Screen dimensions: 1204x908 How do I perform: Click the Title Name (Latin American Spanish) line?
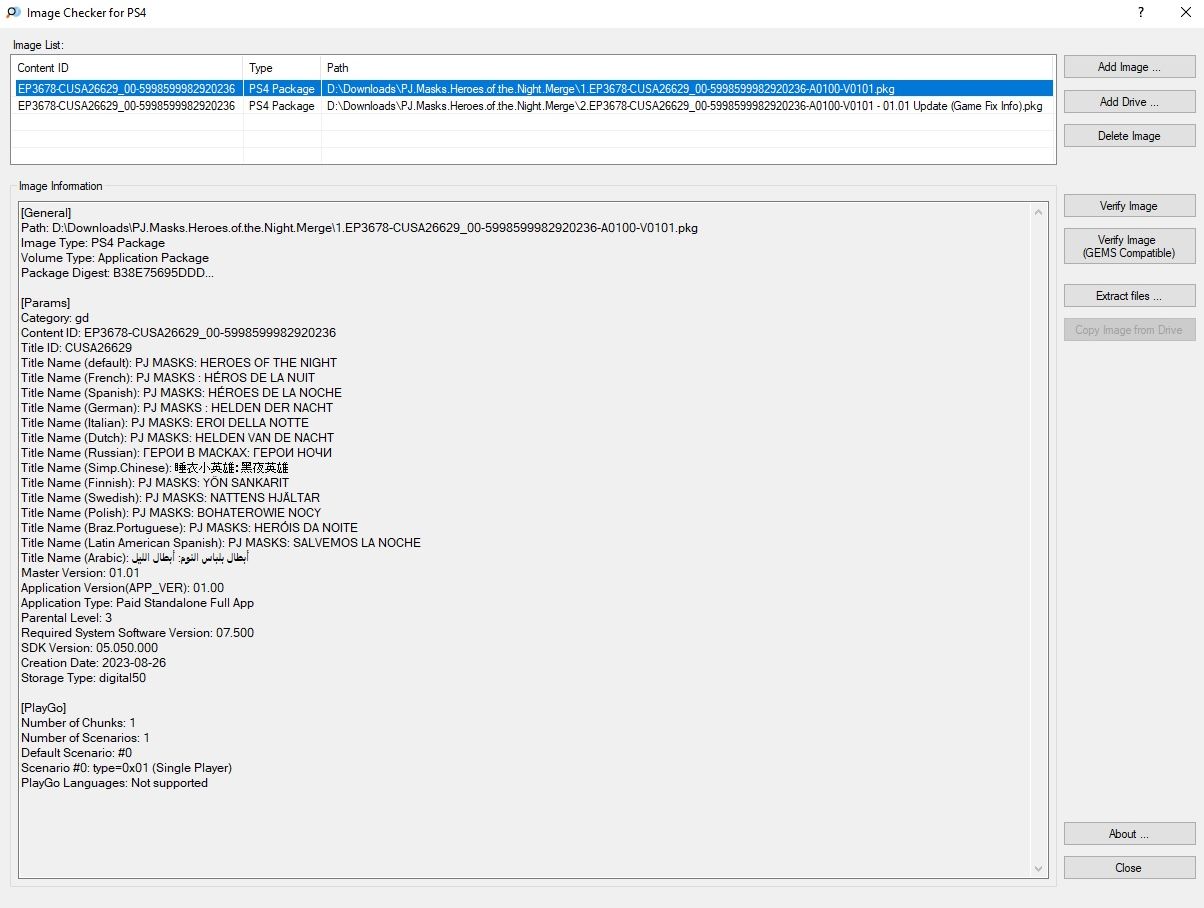pyautogui.click(x=221, y=543)
